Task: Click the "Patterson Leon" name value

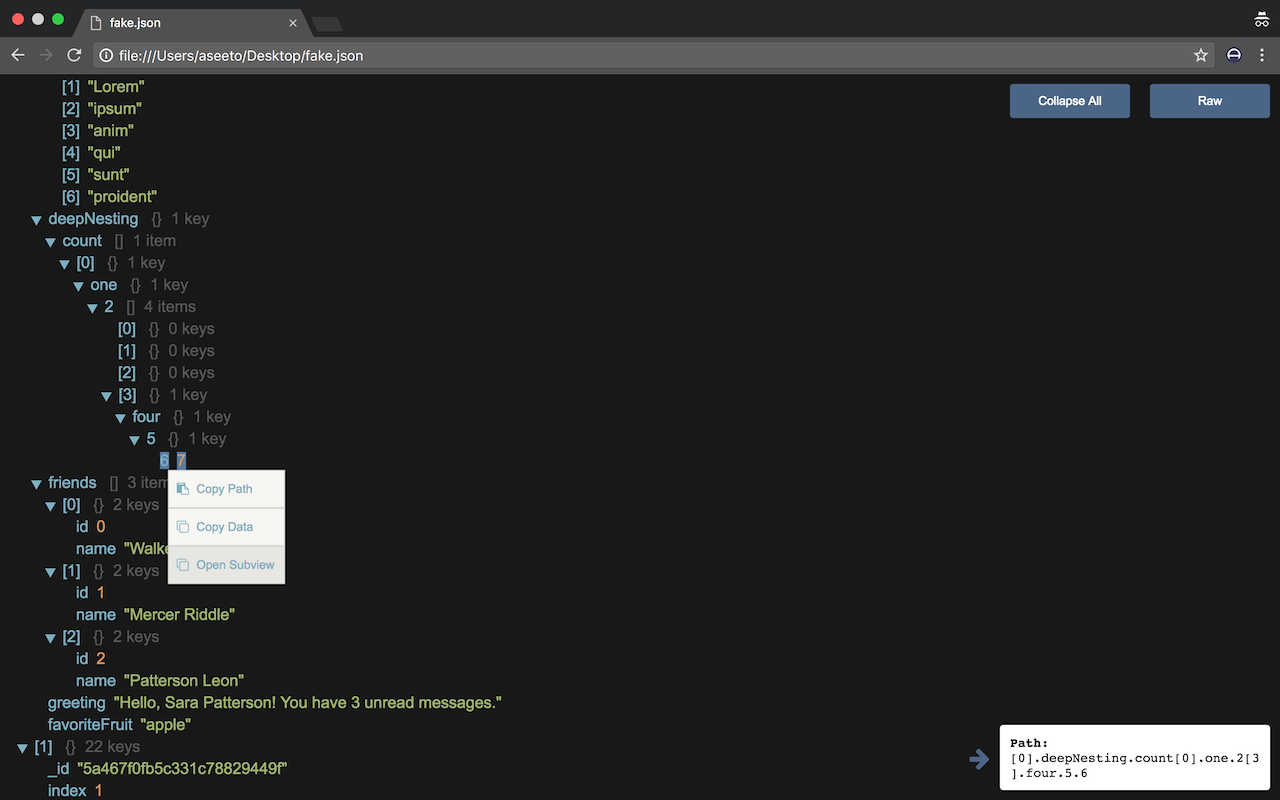Action: [x=184, y=681]
